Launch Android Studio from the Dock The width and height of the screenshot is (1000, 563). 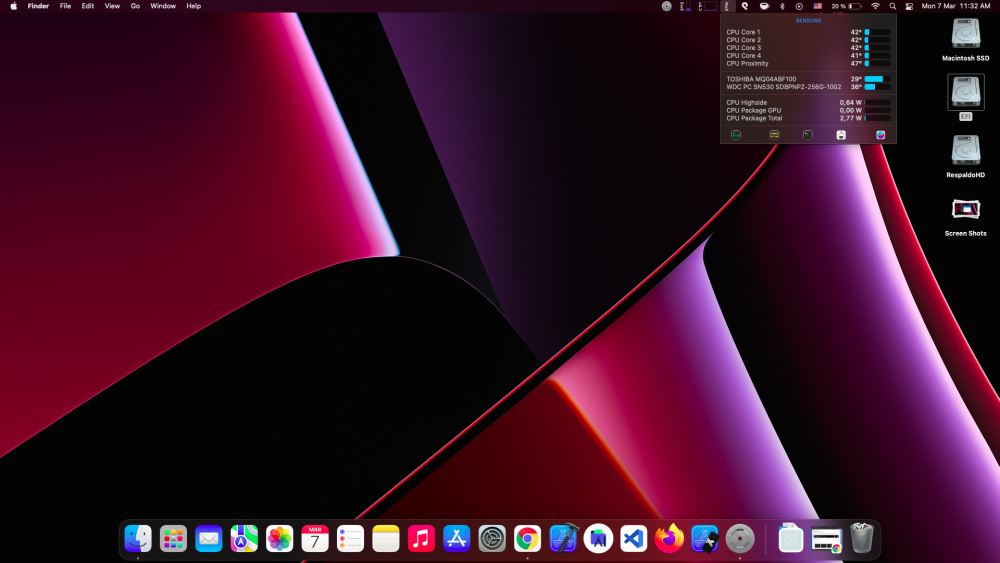[598, 539]
